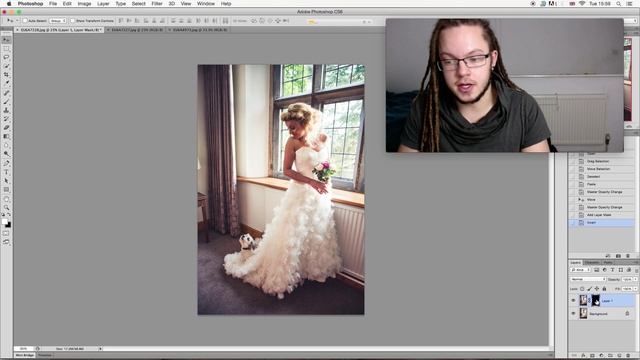
Task: Switch to the third document tab
Action: (200, 30)
